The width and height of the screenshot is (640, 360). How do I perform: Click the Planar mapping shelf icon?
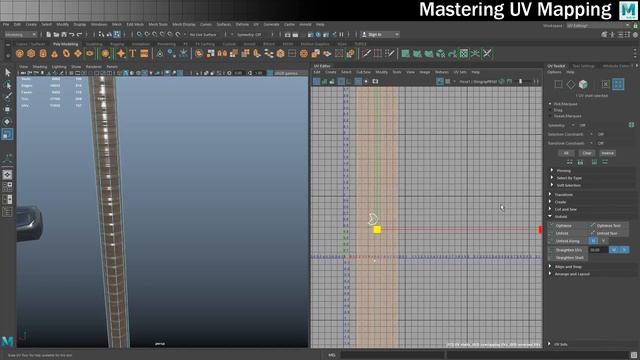point(405,53)
